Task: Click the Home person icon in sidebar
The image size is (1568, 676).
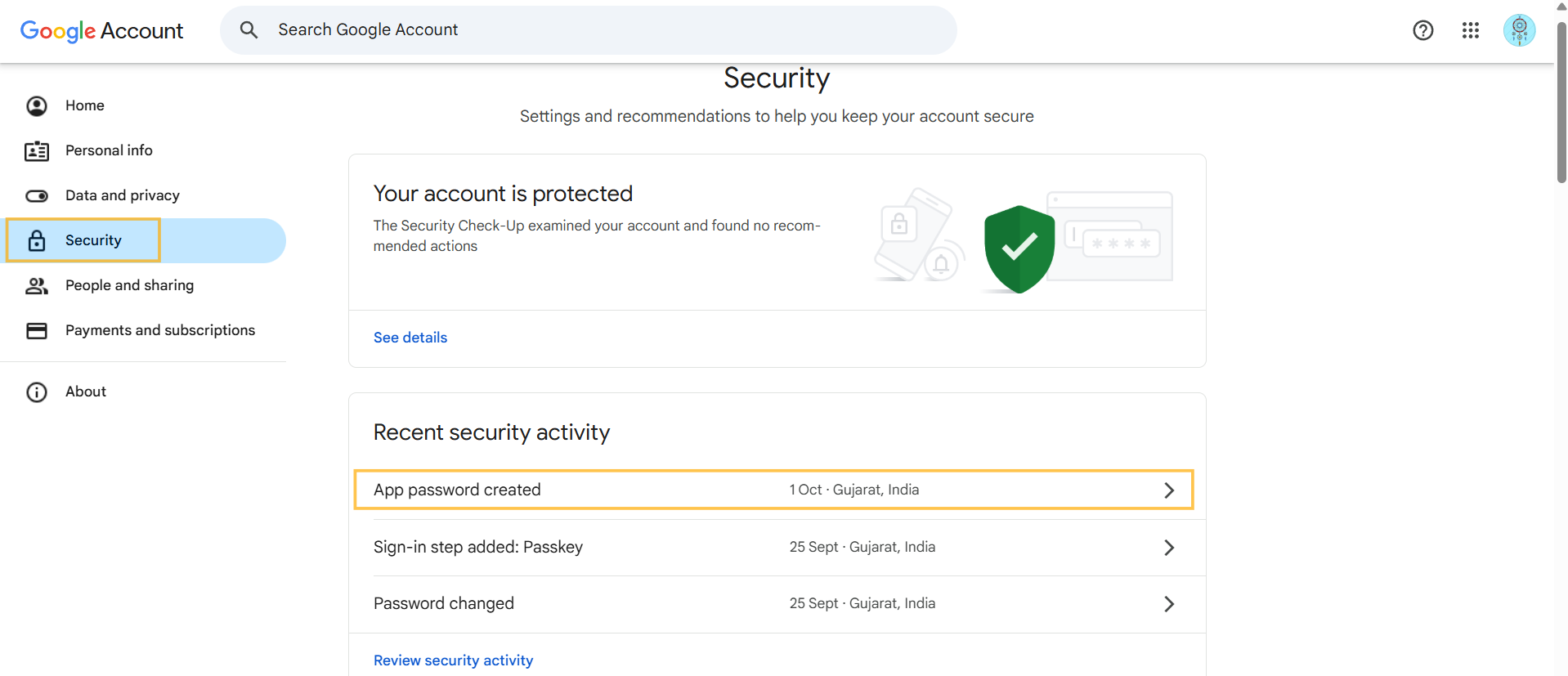Action: (x=37, y=105)
